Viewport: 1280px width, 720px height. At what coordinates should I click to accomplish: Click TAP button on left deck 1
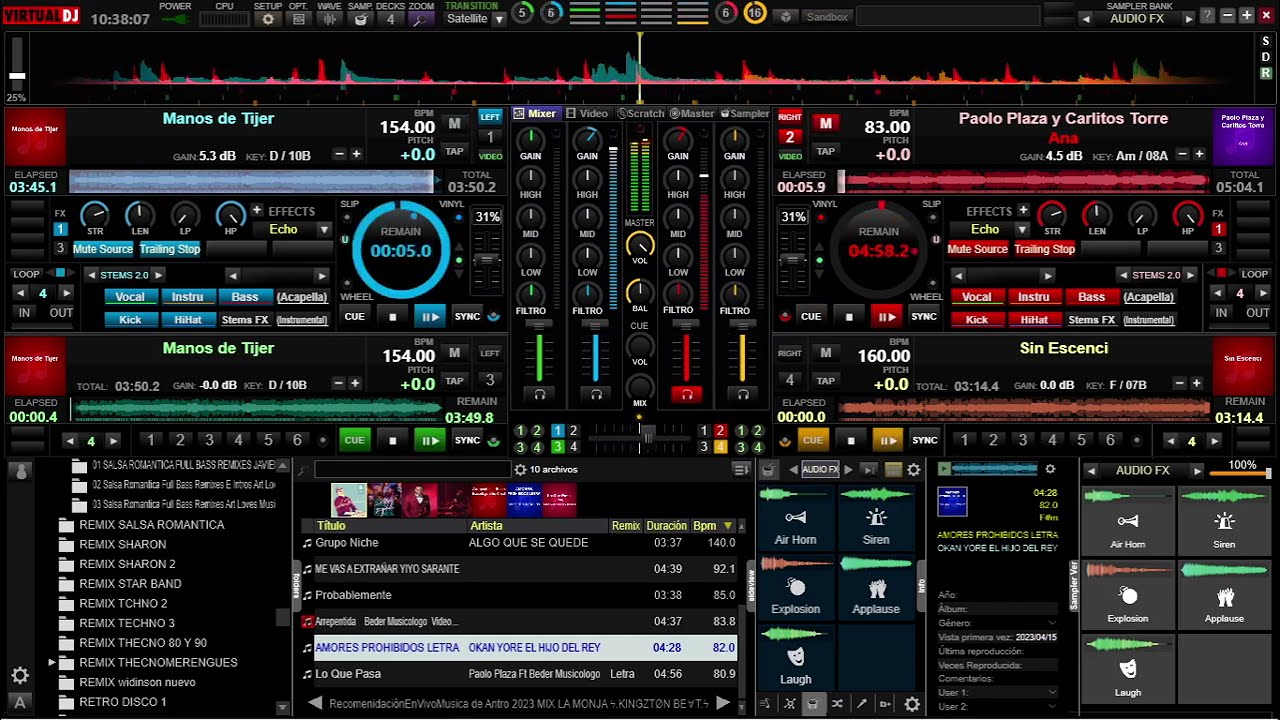coord(454,152)
